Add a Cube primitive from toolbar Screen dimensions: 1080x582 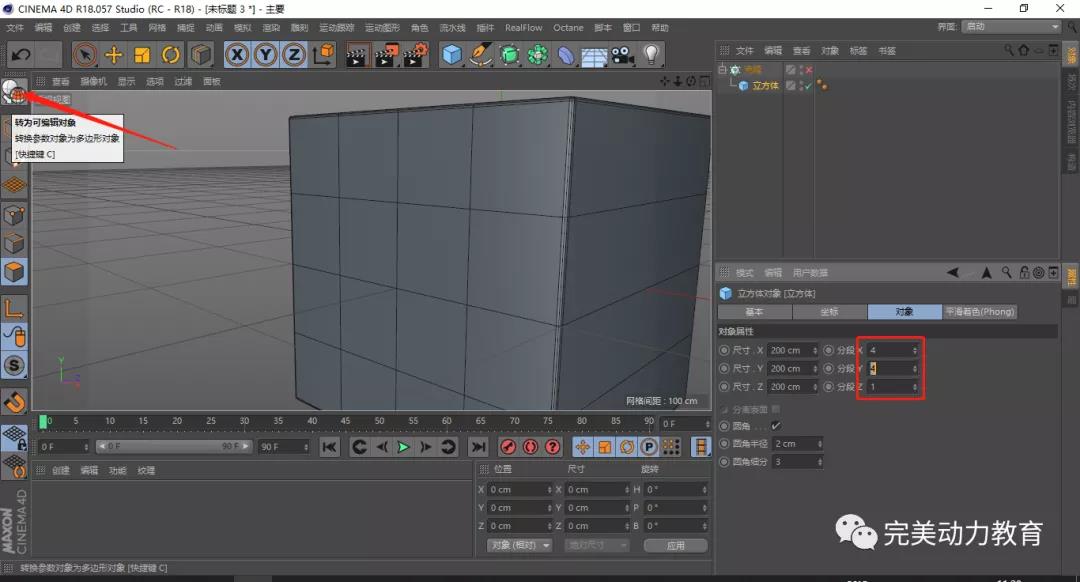(x=453, y=55)
